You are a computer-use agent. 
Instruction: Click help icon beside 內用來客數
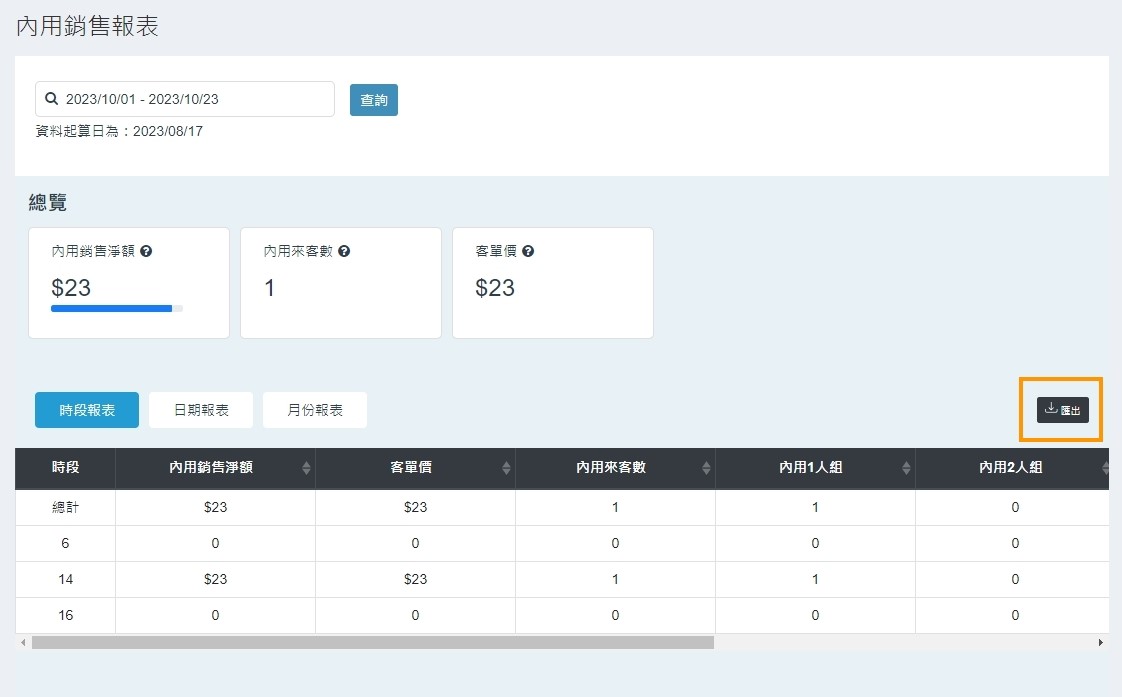[x=344, y=252]
